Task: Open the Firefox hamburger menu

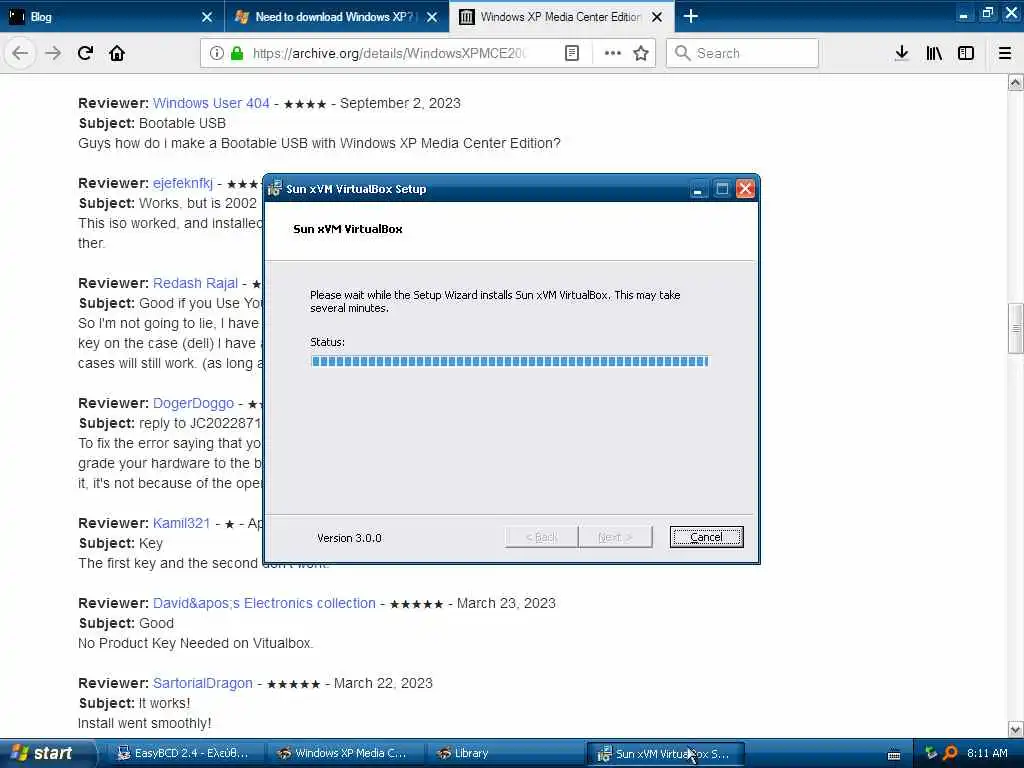Action: tap(1005, 53)
